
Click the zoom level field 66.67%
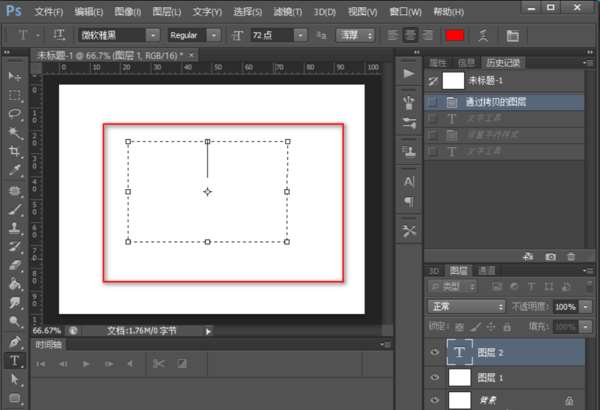coord(47,331)
